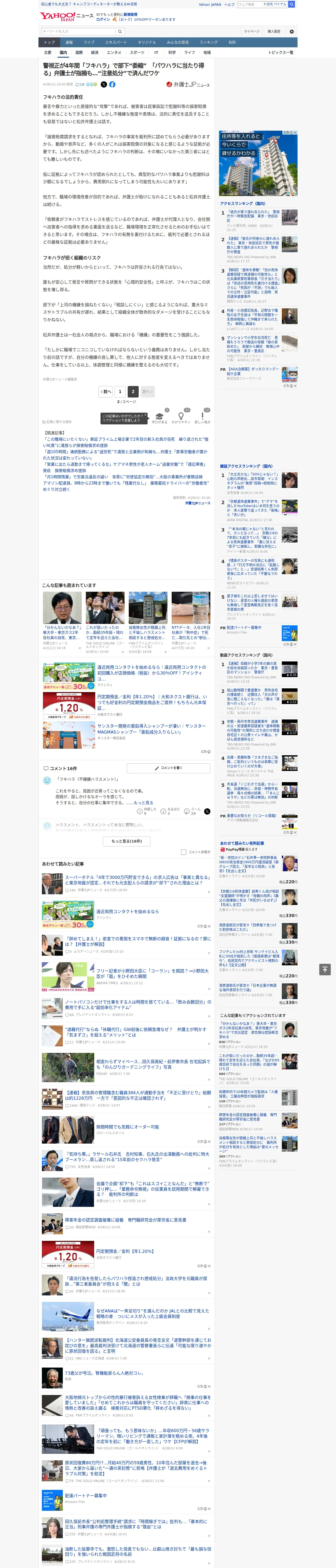
Task: Click the Yahoo! JAPAN News logo
Action: pyautogui.click(x=66, y=16)
